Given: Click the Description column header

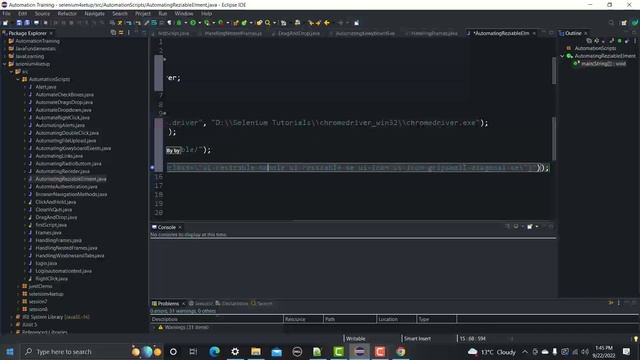Looking at the screenshot, I should (x=216, y=319).
